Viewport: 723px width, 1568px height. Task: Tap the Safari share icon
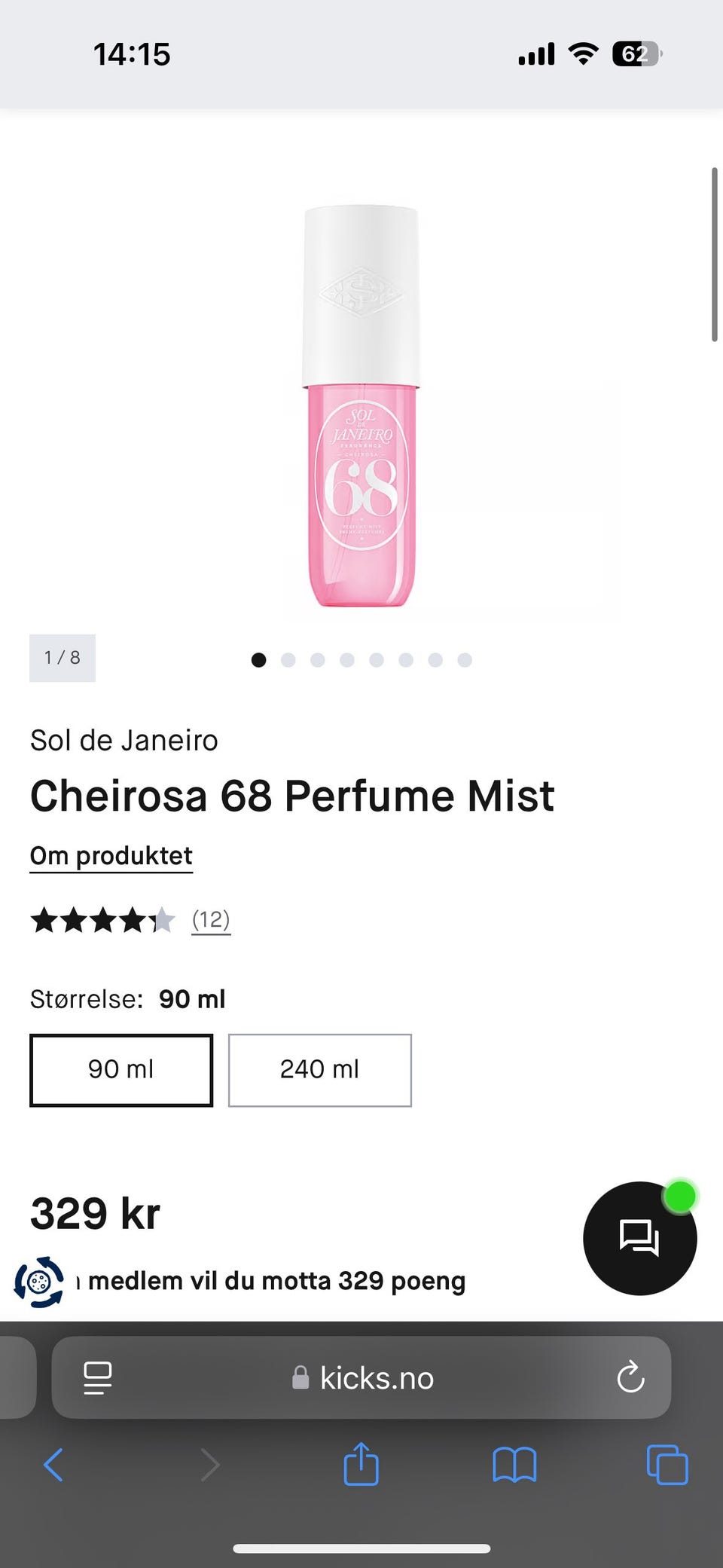pos(361,1464)
